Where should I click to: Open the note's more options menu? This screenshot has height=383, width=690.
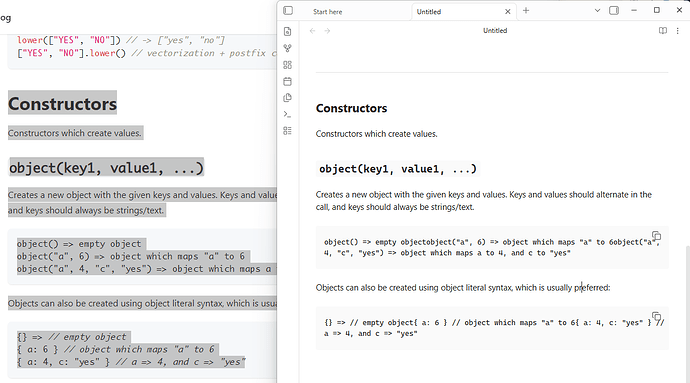click(x=678, y=31)
